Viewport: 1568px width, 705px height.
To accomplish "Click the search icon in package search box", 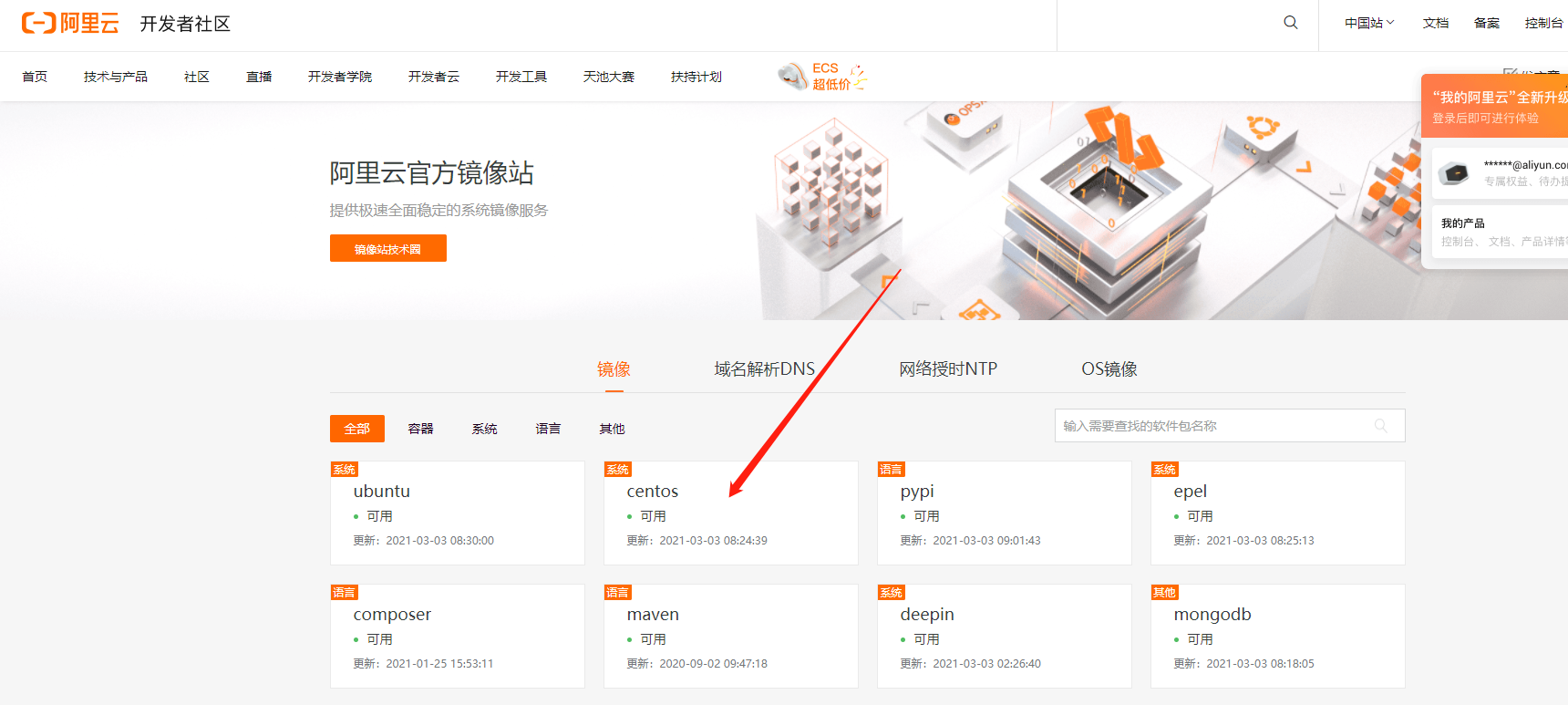I will point(1380,426).
